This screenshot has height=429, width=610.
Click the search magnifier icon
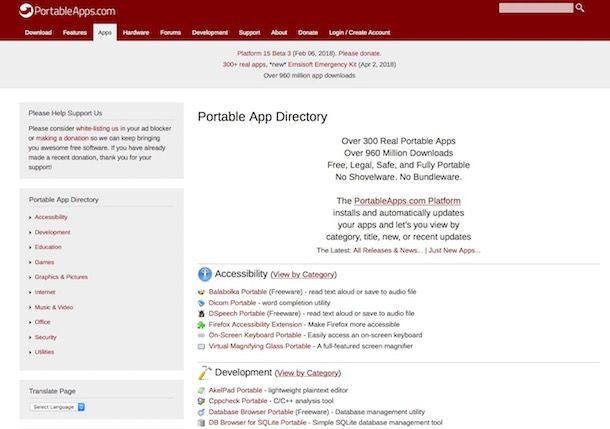[580, 8]
